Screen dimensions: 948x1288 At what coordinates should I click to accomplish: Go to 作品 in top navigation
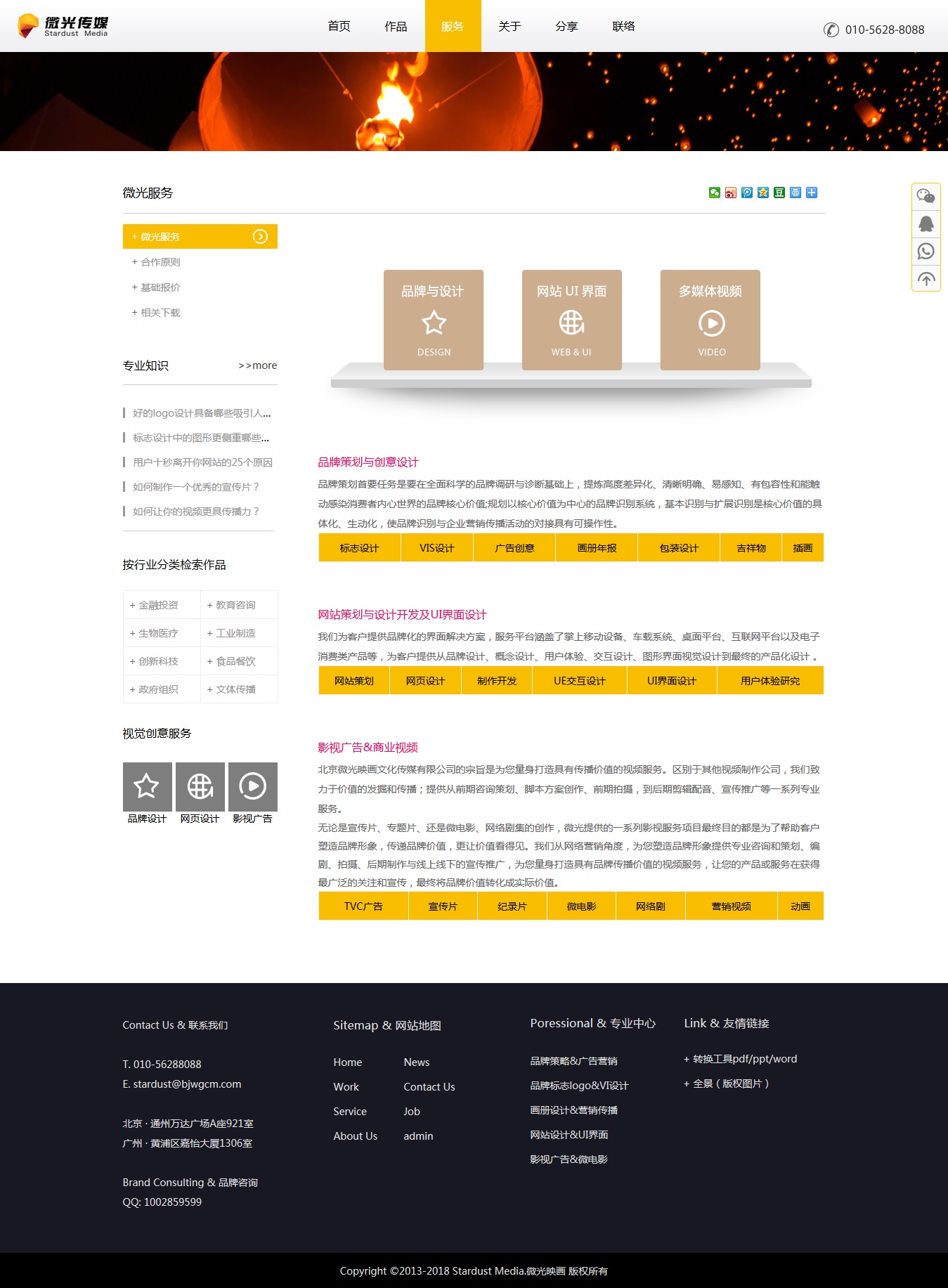click(x=396, y=26)
